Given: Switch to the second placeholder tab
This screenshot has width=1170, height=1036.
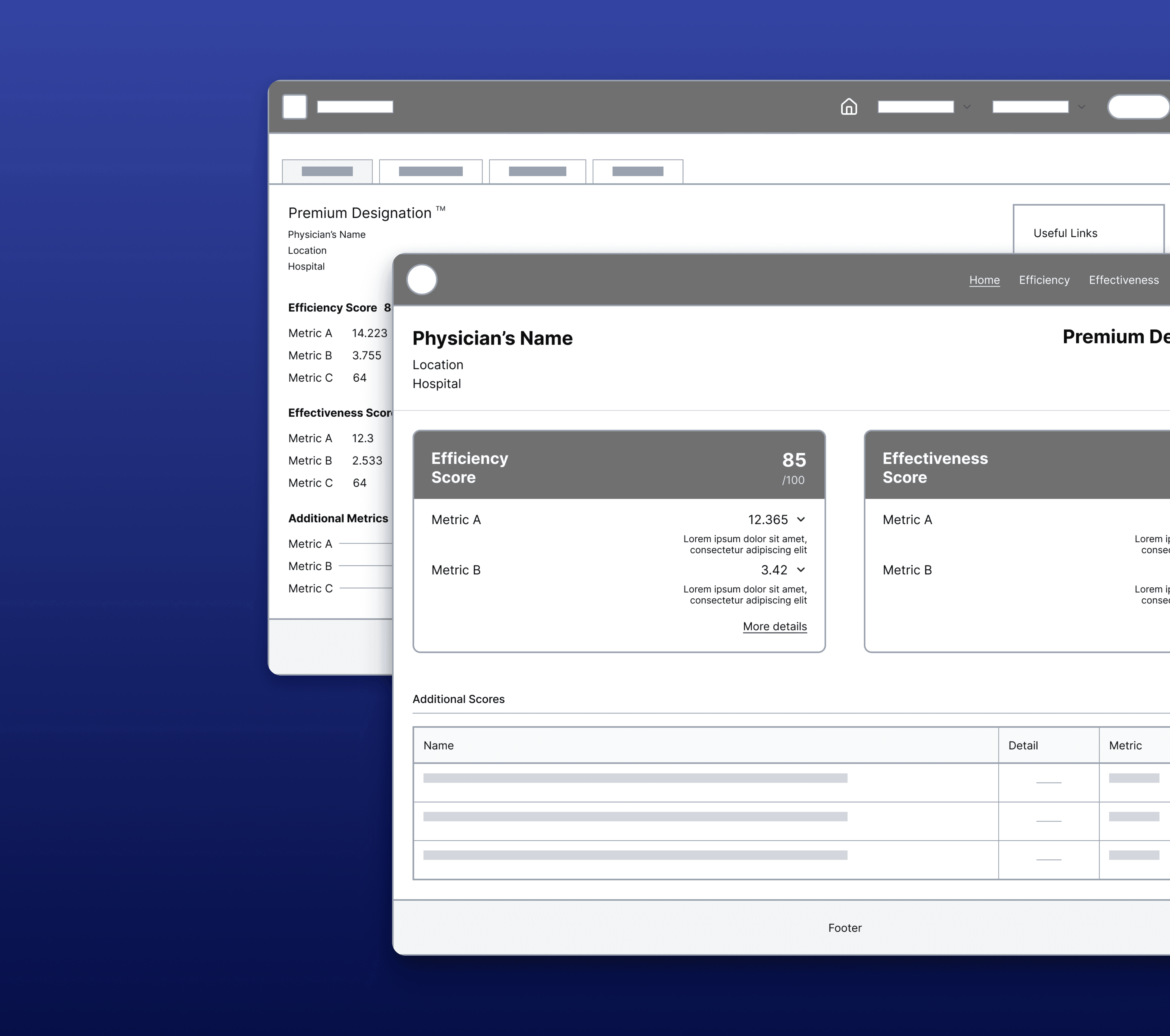Looking at the screenshot, I should [x=431, y=171].
